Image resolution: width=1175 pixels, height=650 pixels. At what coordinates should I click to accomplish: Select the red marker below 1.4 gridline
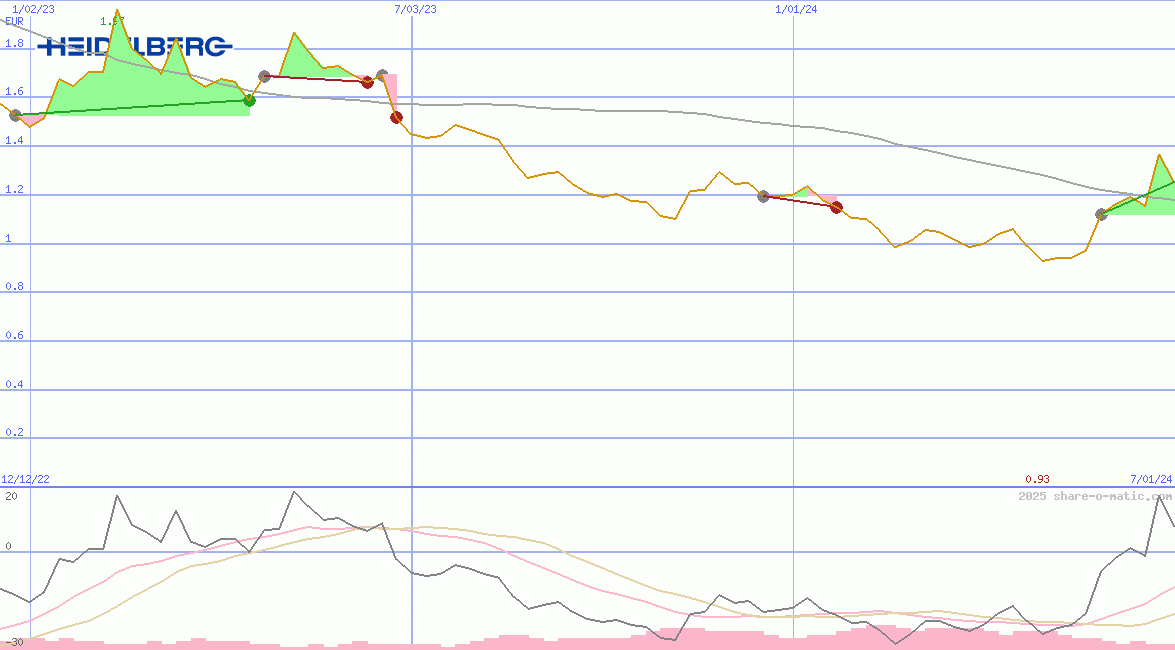(396, 118)
